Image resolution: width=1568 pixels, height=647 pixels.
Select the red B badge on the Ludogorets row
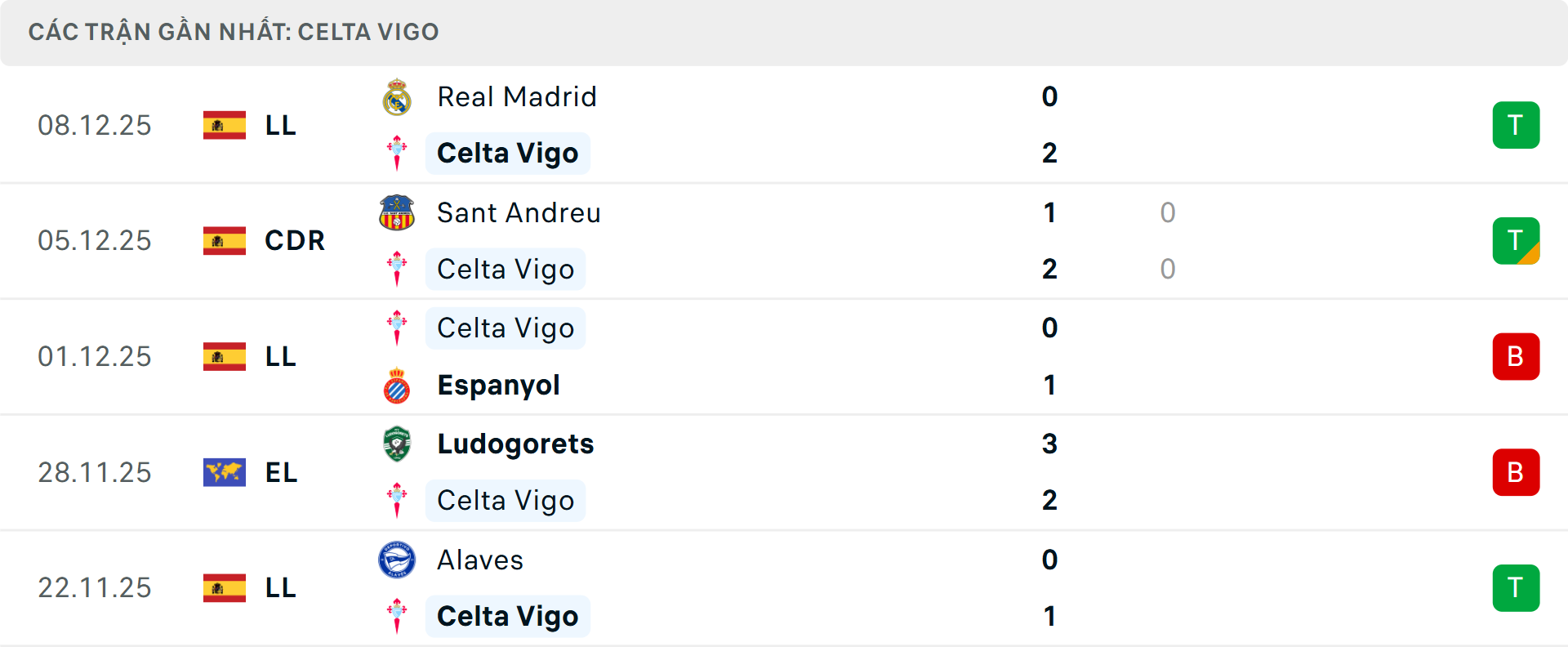pyautogui.click(x=1517, y=472)
